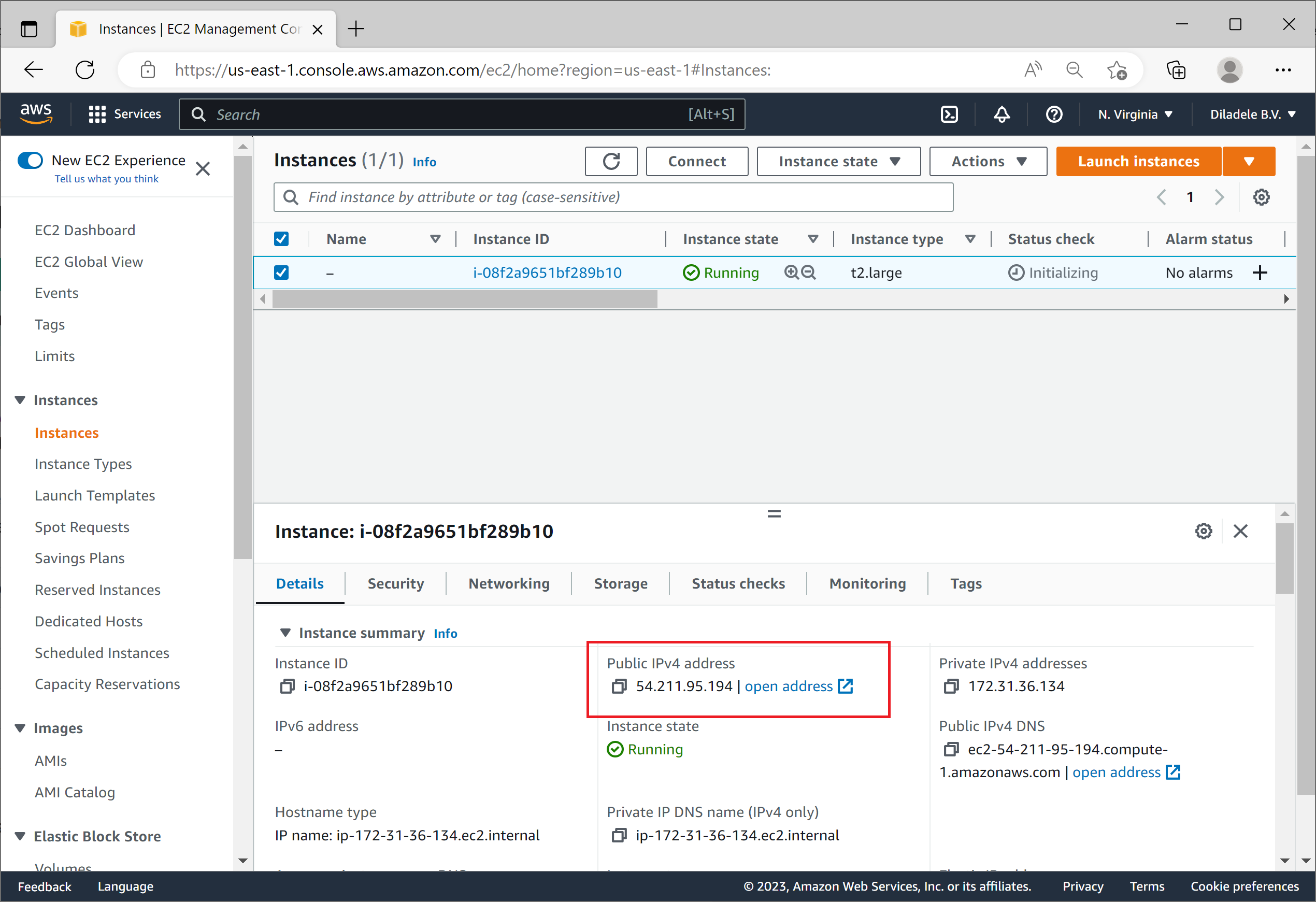1316x902 pixels.
Task: Focus the AWS top Search box
Action: pos(462,114)
